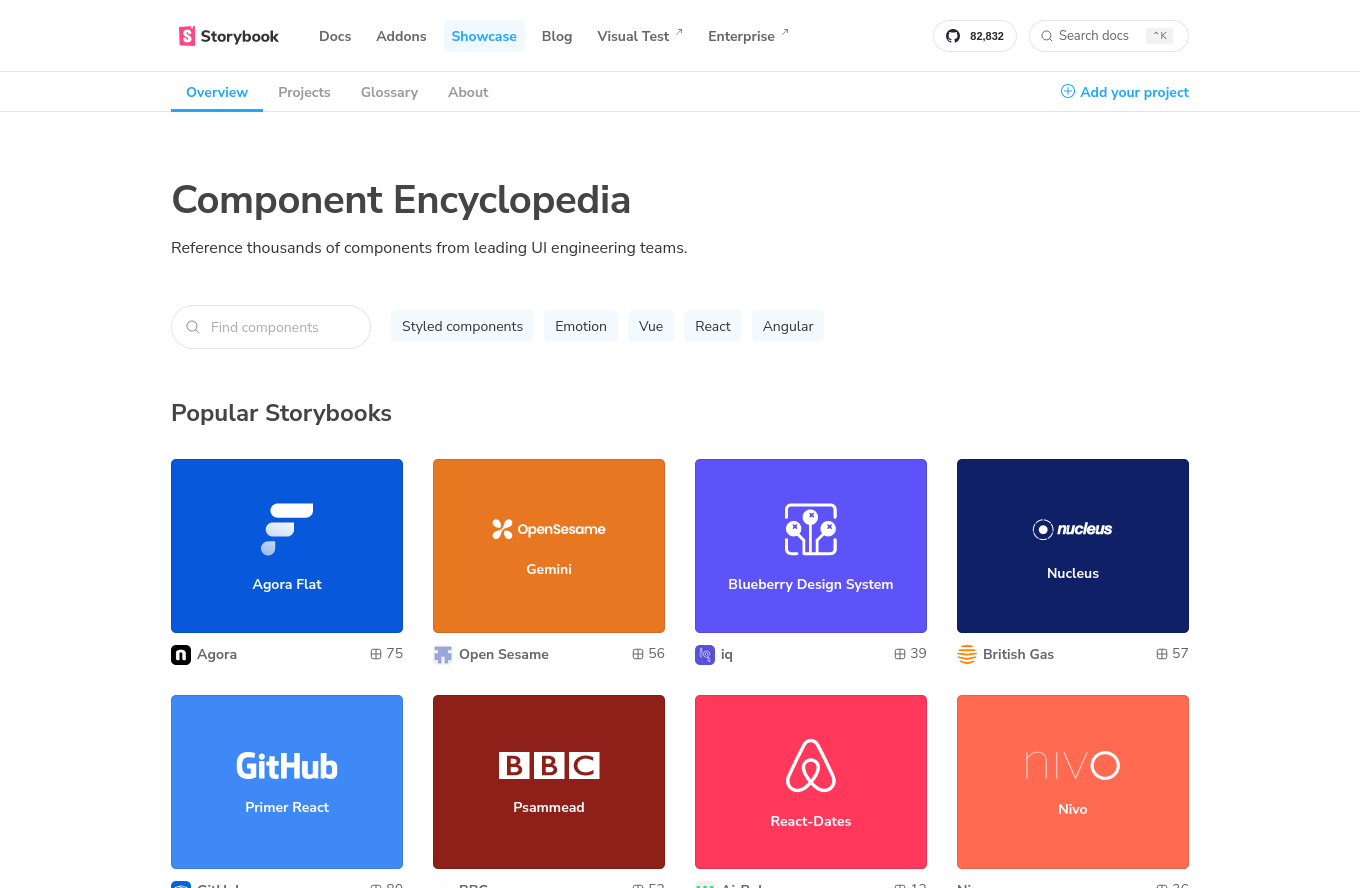Click component count icon next to 39
The height and width of the screenshot is (888, 1360).
point(900,654)
